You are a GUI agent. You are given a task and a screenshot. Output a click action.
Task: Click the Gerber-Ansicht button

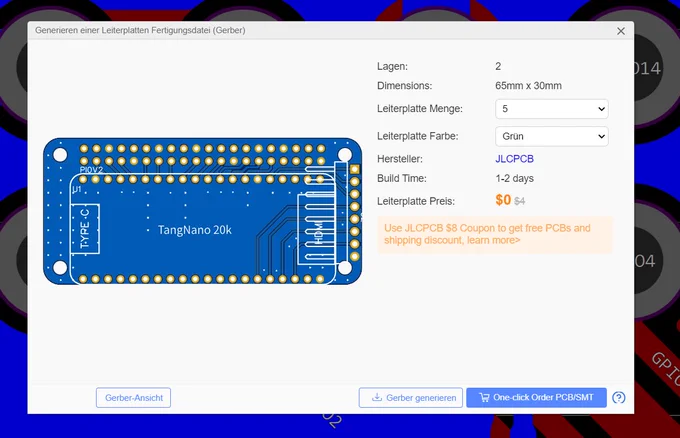pos(134,398)
